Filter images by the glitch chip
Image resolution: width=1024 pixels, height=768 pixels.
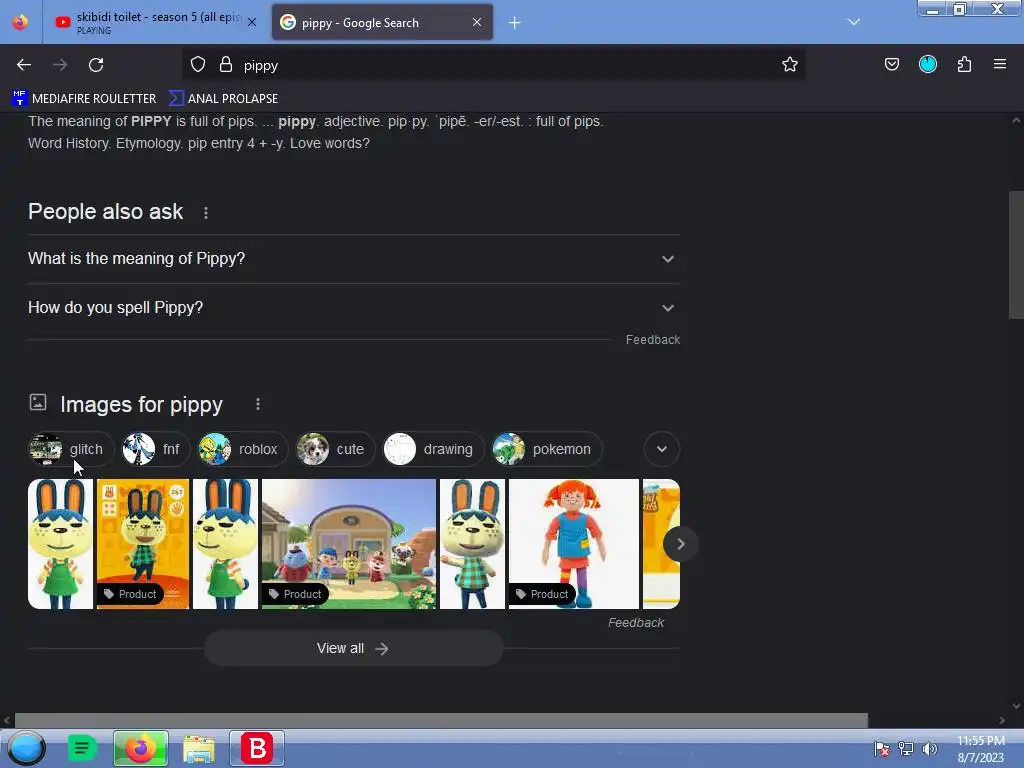point(71,449)
